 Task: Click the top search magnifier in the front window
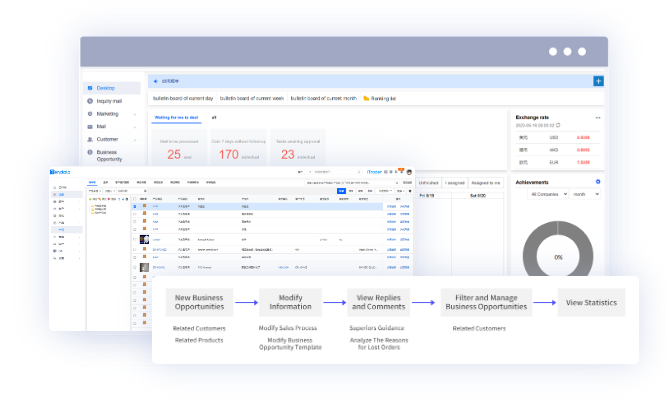click(x=359, y=172)
